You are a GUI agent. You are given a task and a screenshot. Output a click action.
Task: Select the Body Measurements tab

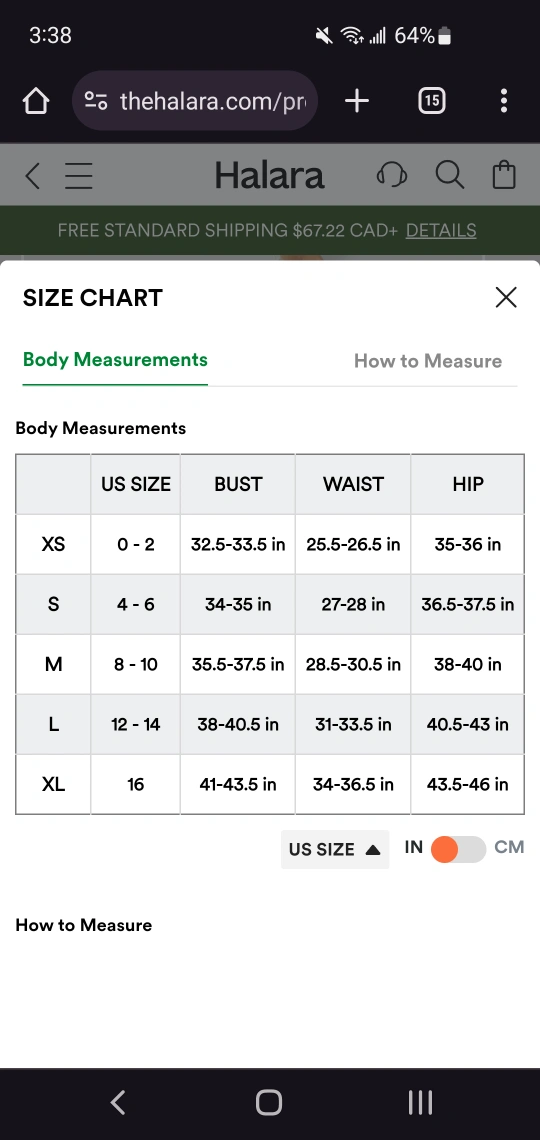click(115, 360)
